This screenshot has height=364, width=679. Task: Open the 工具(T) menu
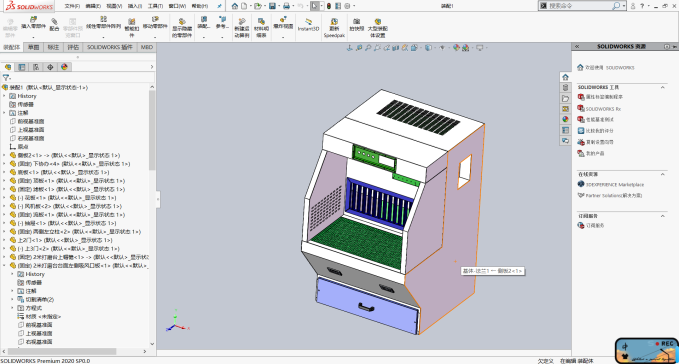click(x=155, y=6)
